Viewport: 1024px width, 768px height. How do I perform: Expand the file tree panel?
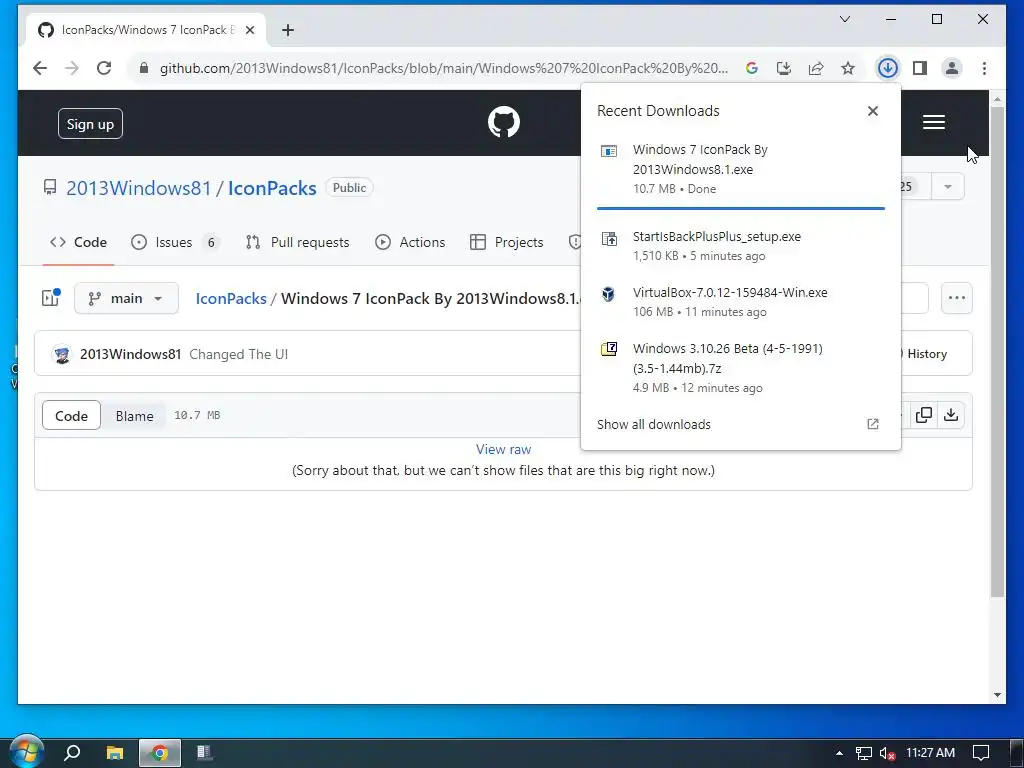point(50,298)
